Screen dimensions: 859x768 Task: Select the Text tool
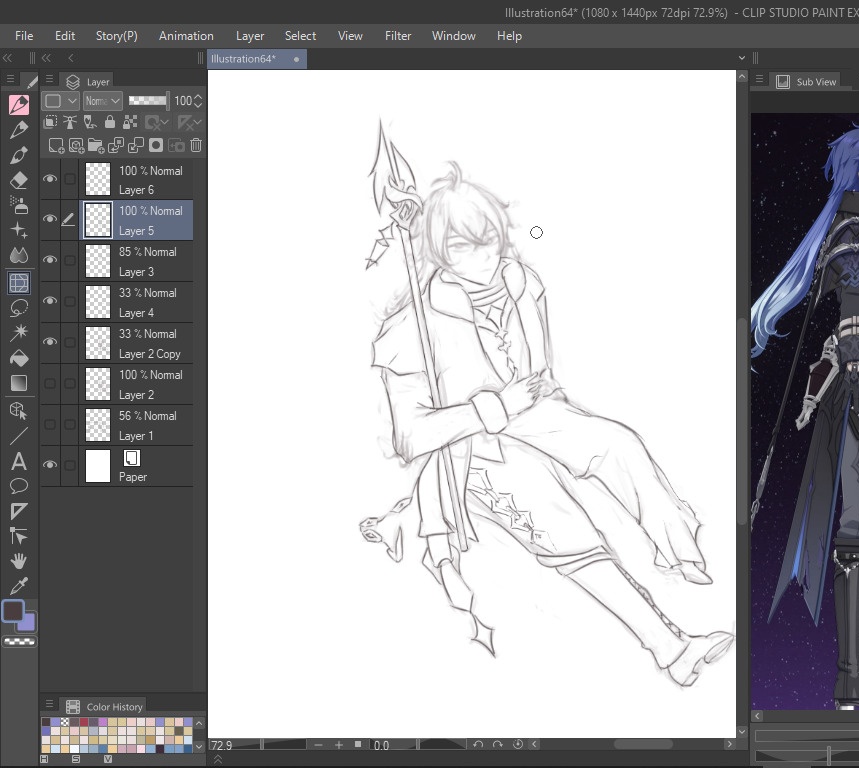coord(19,461)
